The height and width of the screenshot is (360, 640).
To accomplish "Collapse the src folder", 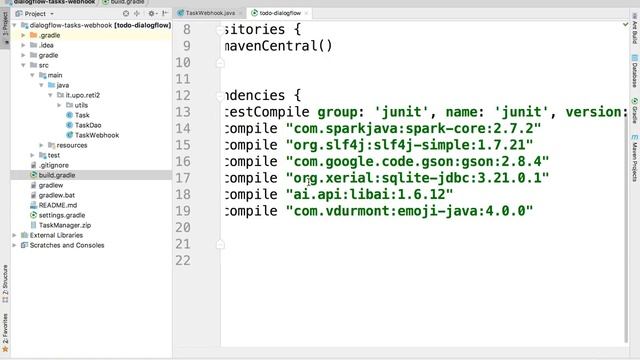I will click(23, 65).
